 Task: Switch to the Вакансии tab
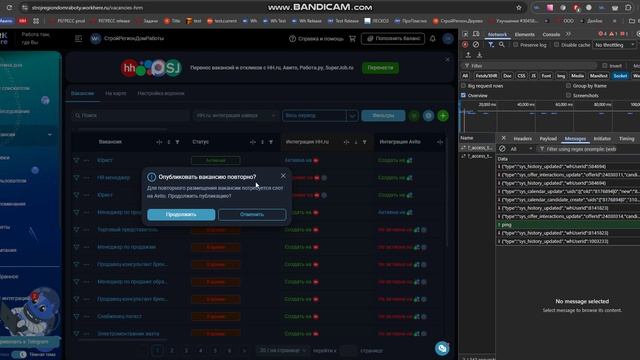82,93
